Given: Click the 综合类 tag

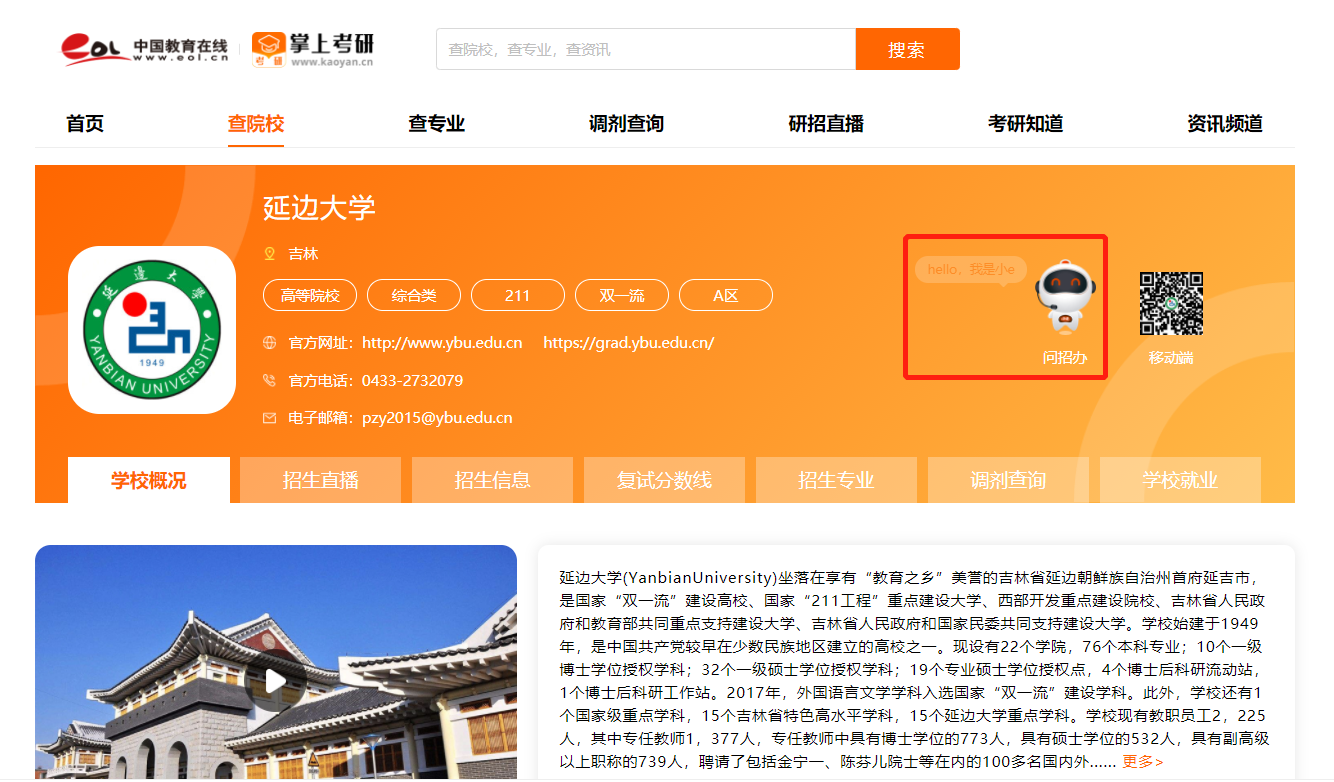Looking at the screenshot, I should tap(414, 296).
